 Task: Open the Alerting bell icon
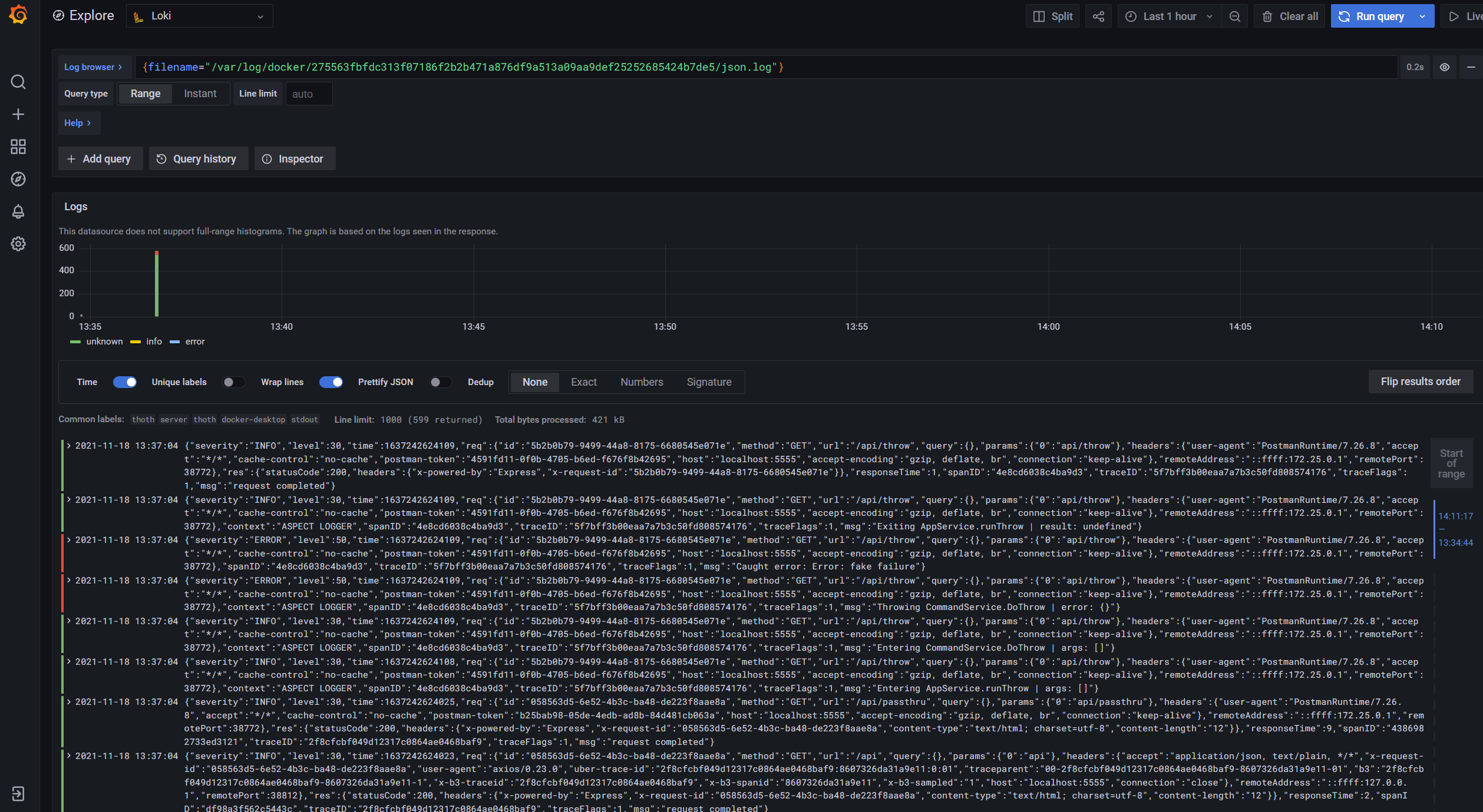pos(18,211)
